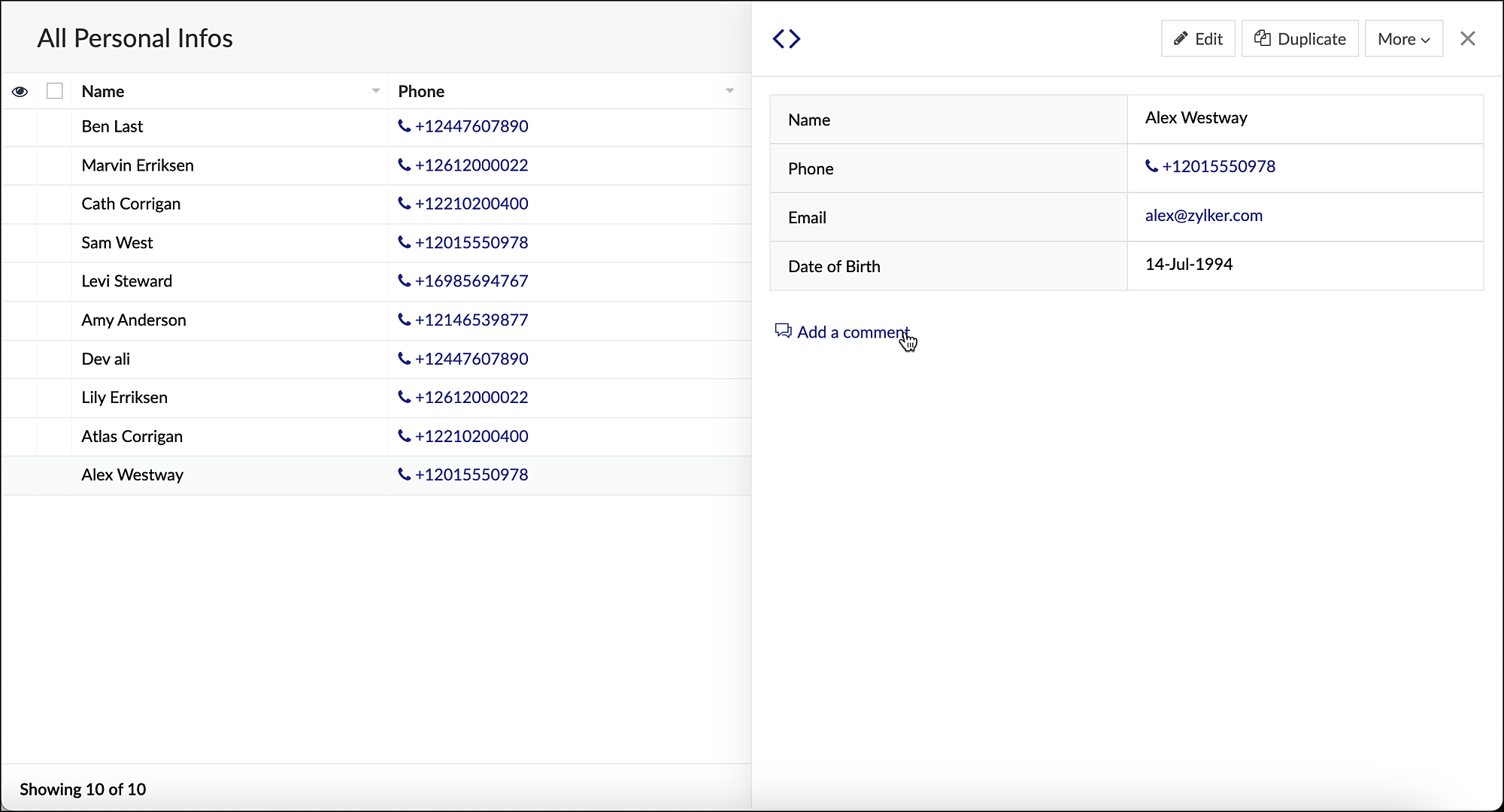The height and width of the screenshot is (812, 1504).
Task: Select the Cath Corrigan row
Action: (131, 204)
